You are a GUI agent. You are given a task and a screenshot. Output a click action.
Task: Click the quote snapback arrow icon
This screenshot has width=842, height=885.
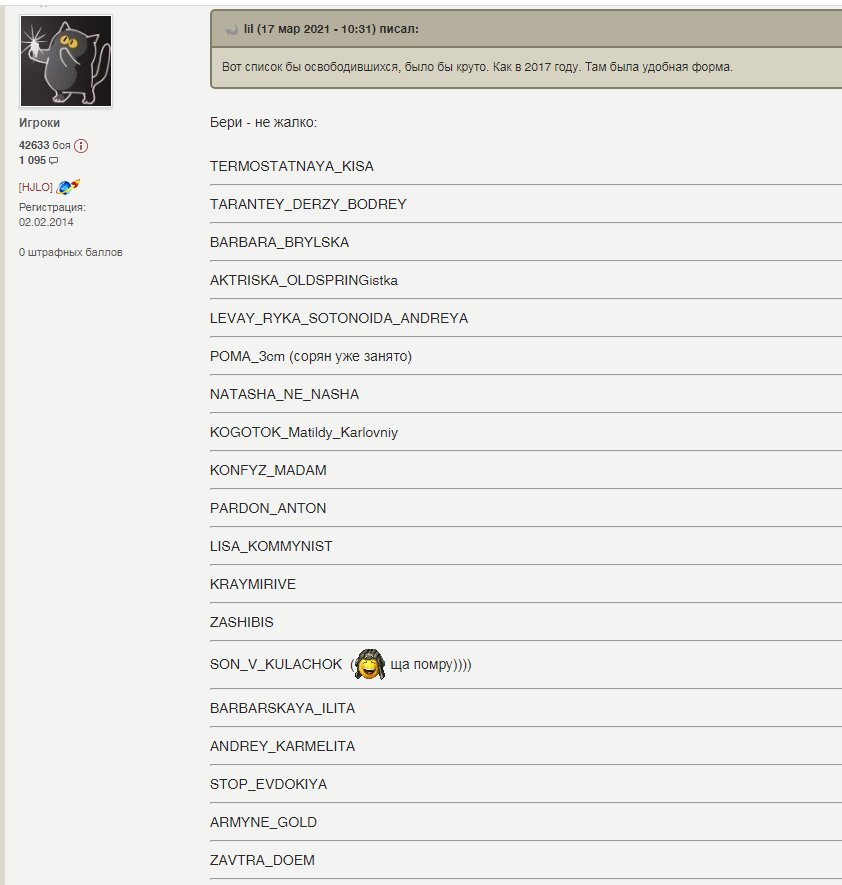[231, 29]
